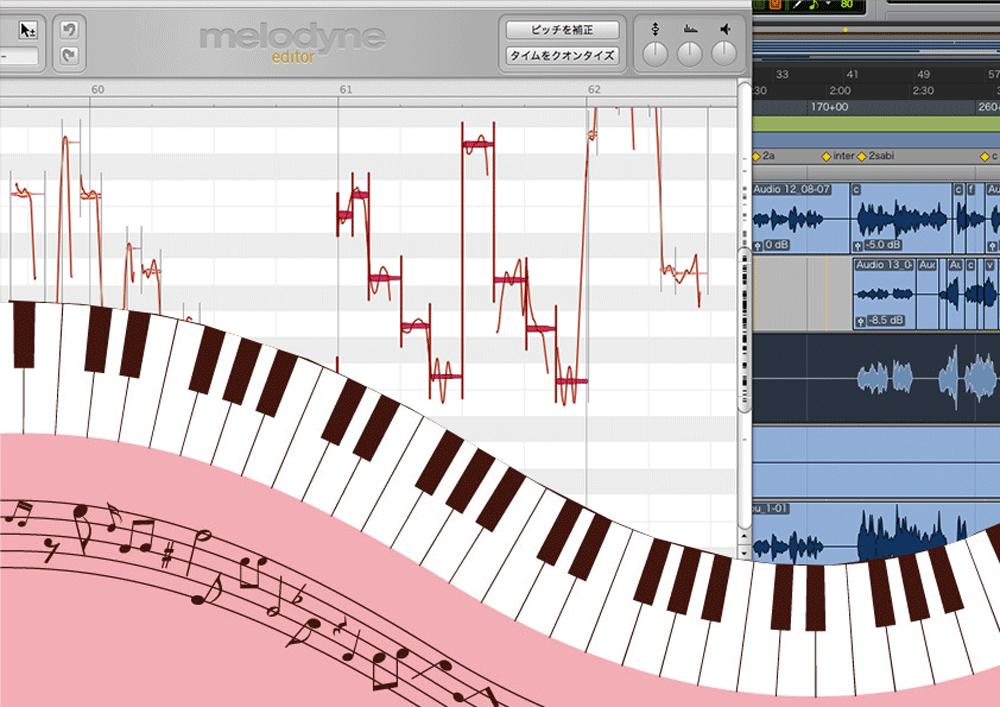Click the -5.0 dB clip gain value
This screenshot has width=1000, height=707.
click(x=883, y=245)
